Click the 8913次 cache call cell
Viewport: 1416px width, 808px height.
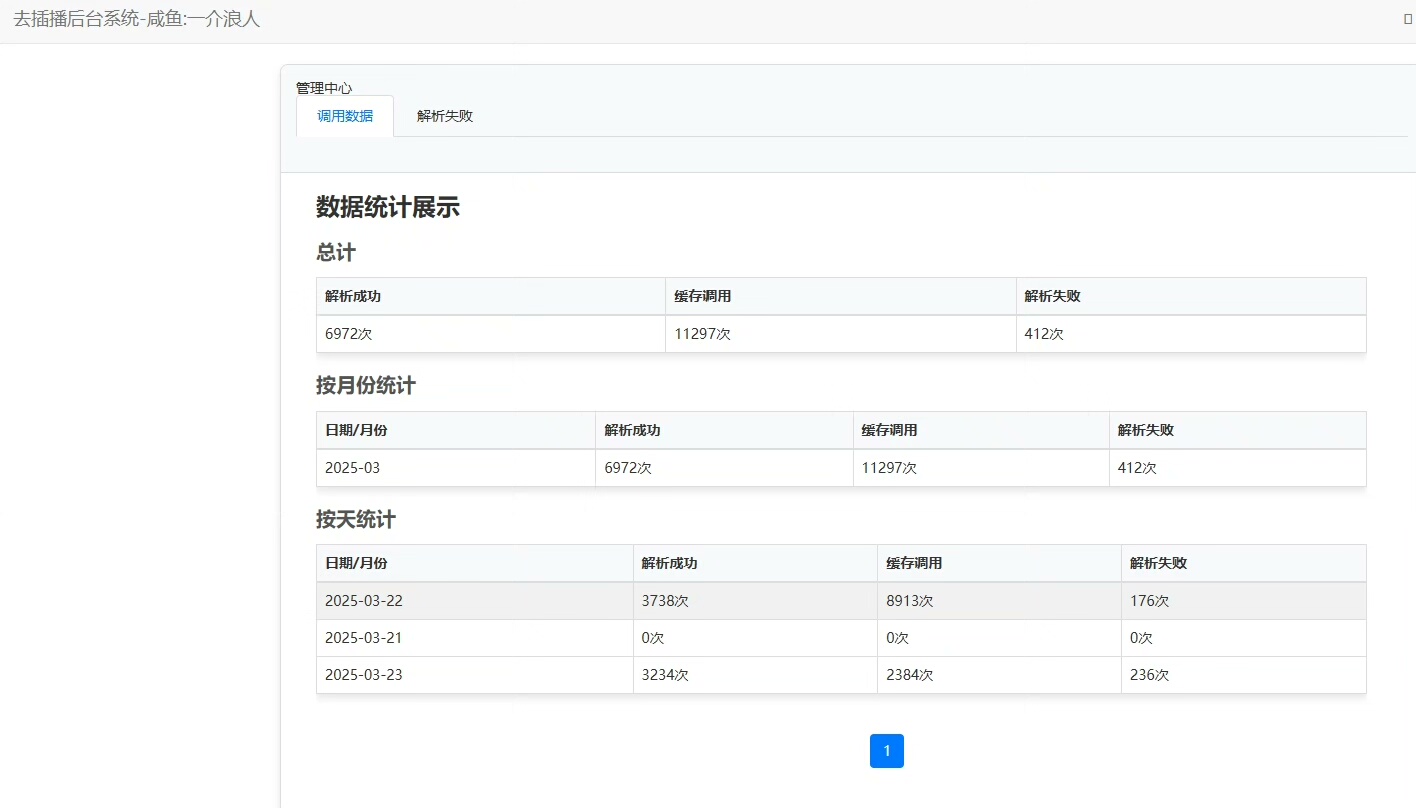point(909,601)
